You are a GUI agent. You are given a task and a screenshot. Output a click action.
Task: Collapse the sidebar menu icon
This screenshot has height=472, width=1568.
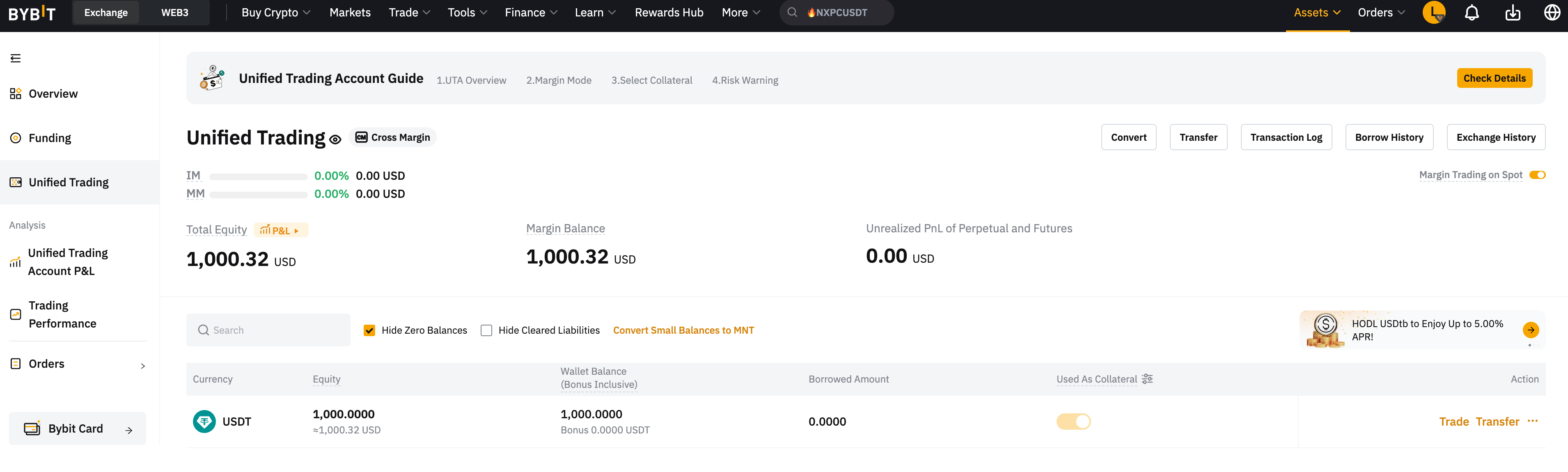coord(16,58)
